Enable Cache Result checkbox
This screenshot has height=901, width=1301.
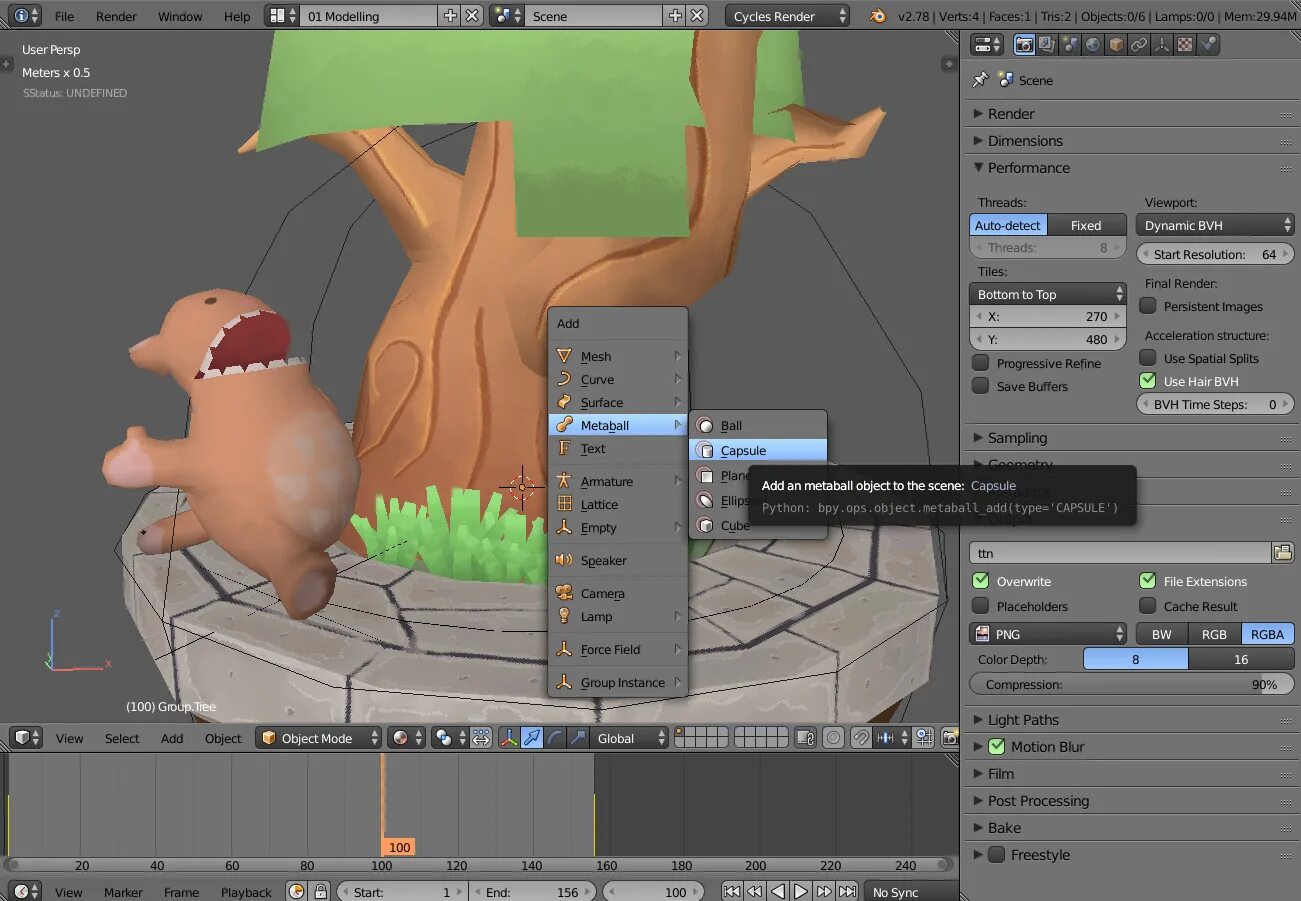point(1148,606)
